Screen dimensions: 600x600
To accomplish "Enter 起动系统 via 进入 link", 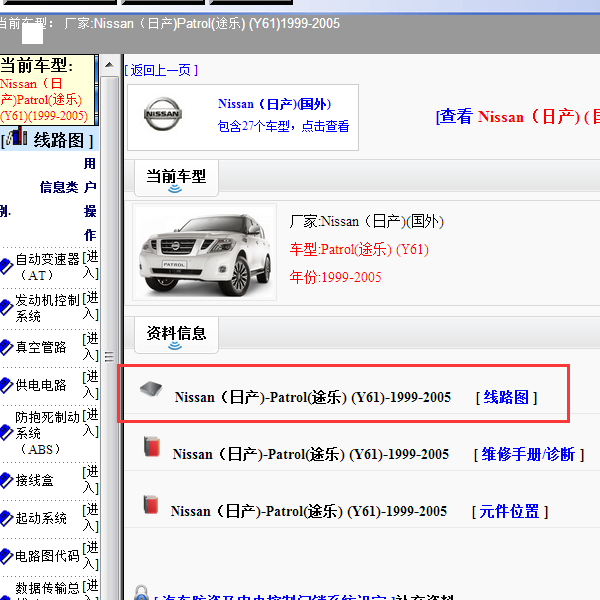I will coord(91,517).
